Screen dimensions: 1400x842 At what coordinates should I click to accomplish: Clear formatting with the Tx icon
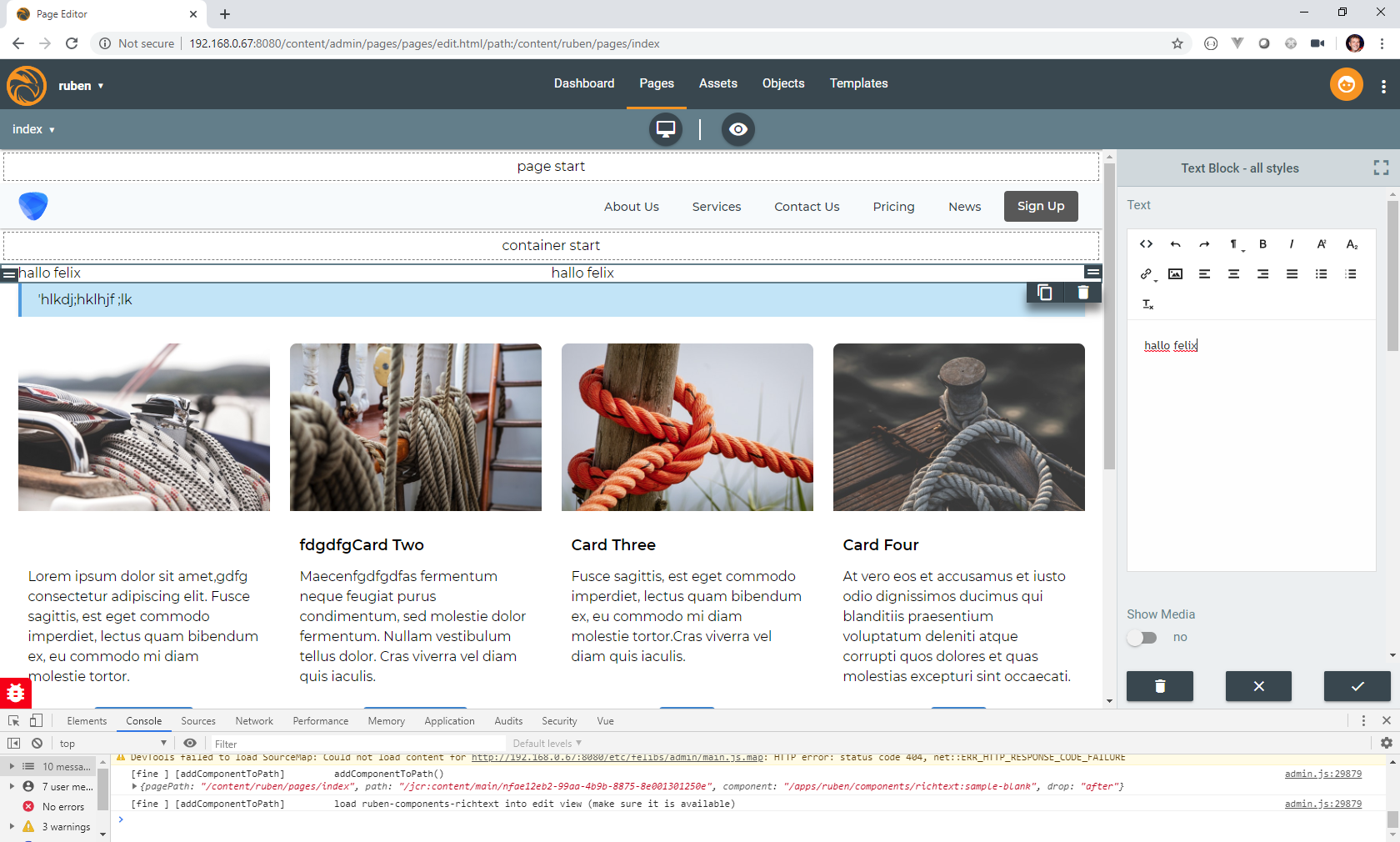pos(1147,304)
